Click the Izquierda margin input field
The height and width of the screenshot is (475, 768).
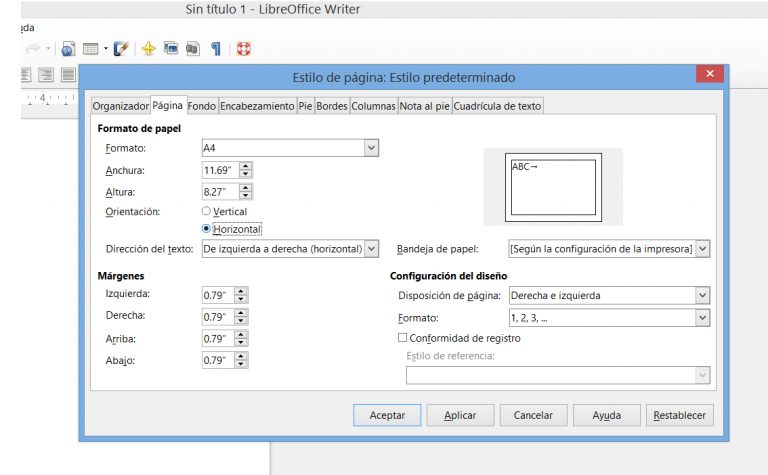point(218,295)
